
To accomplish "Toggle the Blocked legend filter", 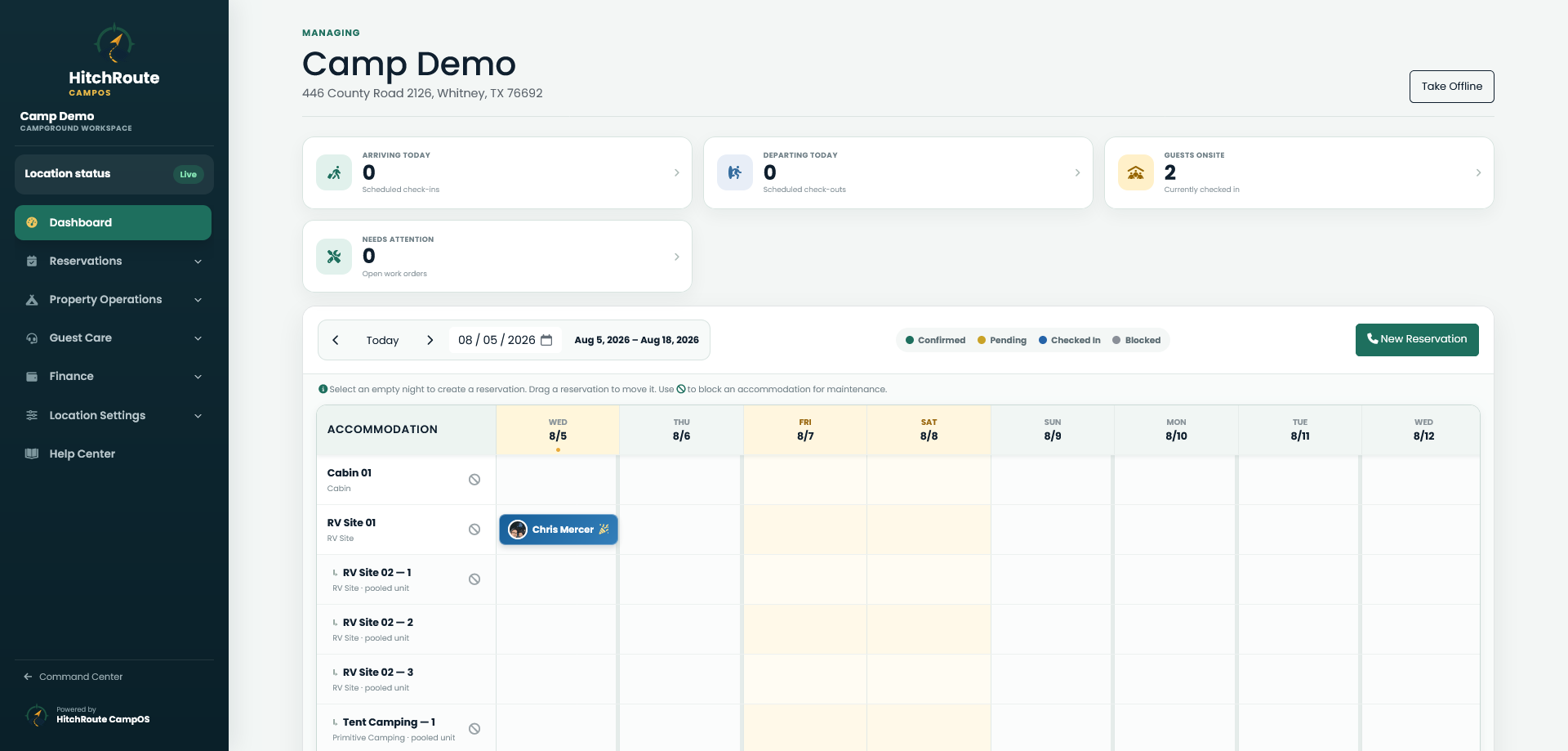I will click(x=1137, y=340).
